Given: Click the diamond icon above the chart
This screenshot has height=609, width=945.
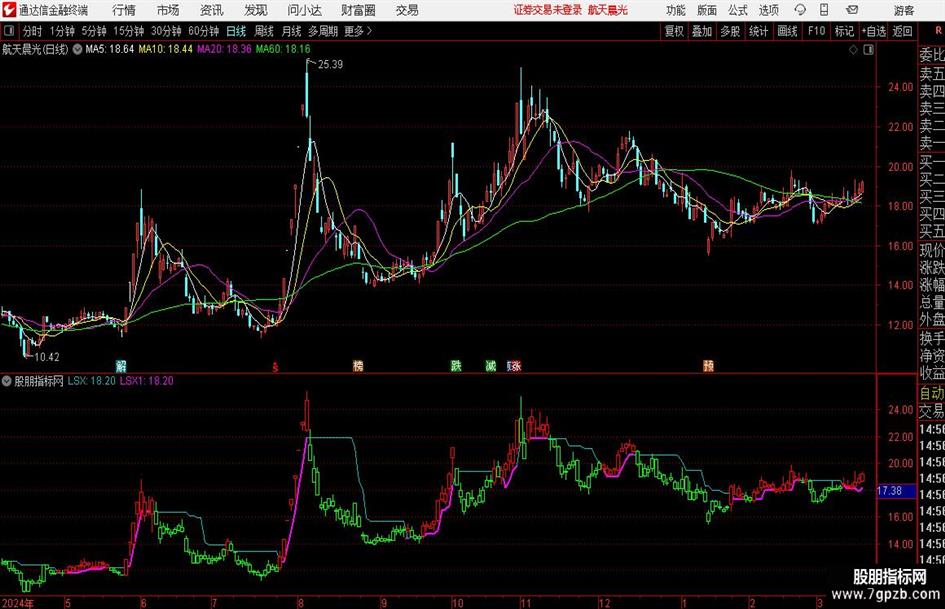Looking at the screenshot, I should (853, 50).
